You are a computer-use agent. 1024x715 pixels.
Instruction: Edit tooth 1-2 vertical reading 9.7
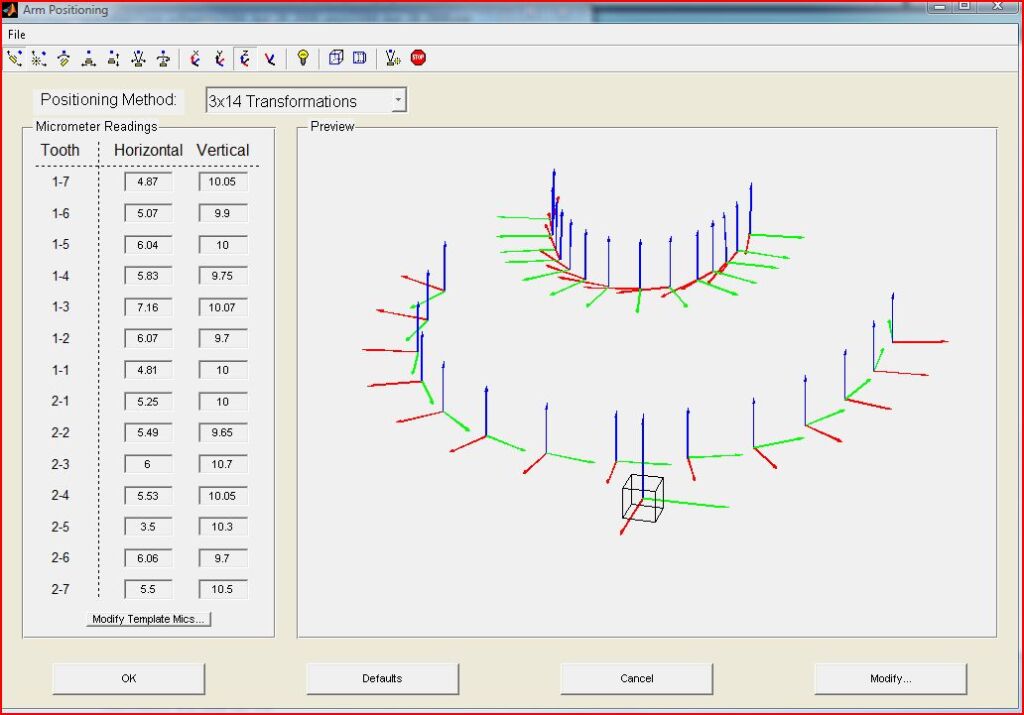(223, 338)
